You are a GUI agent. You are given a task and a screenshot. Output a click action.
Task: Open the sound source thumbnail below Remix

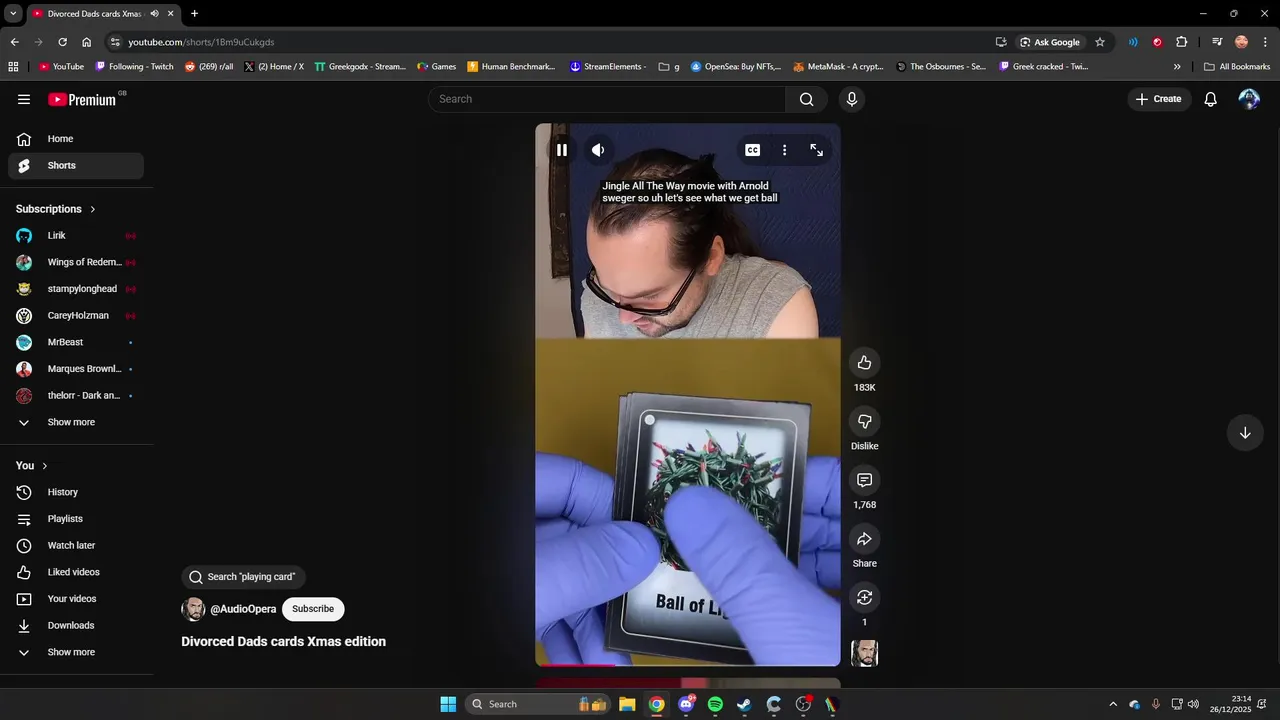coord(865,653)
